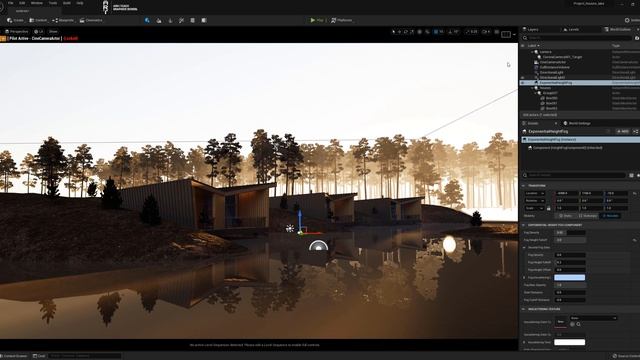
Task: Select Box050 in the Outliner
Action: point(551,98)
